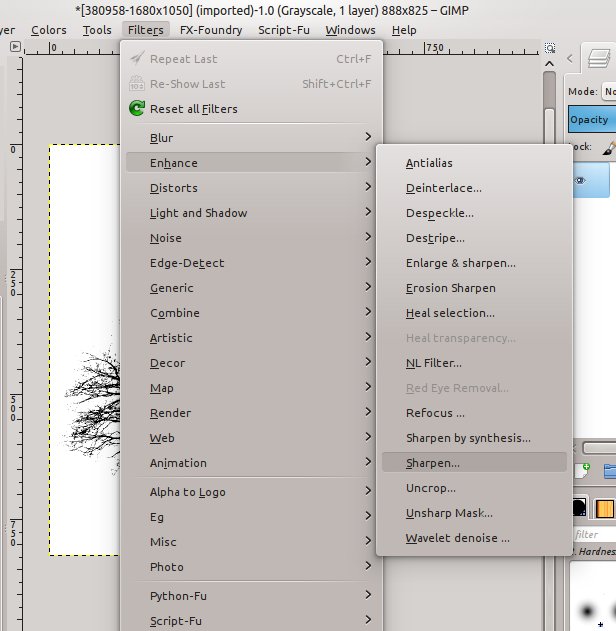Select Wavelet denoise ... filter
This screenshot has height=631, width=616.
click(x=474, y=537)
